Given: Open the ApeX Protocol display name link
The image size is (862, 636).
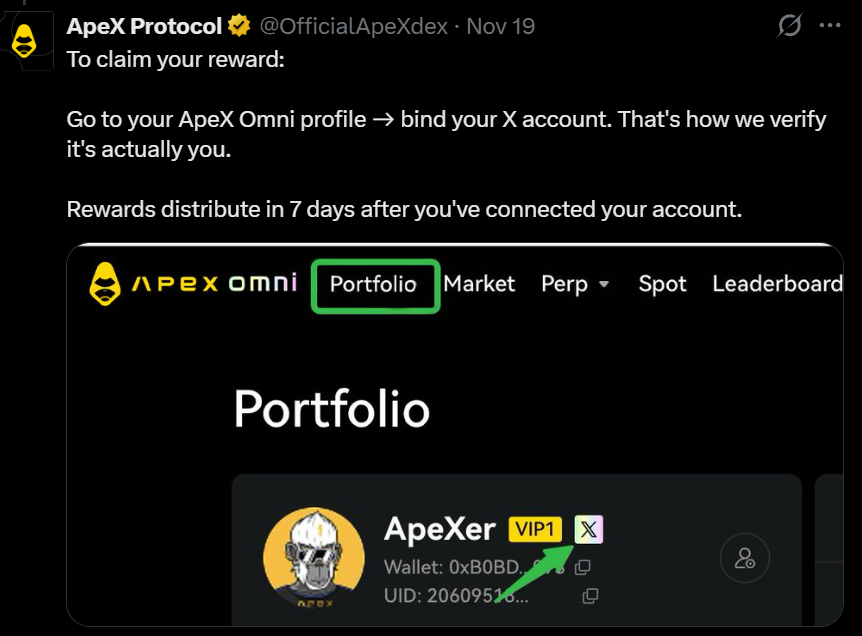Looking at the screenshot, I should (144, 26).
